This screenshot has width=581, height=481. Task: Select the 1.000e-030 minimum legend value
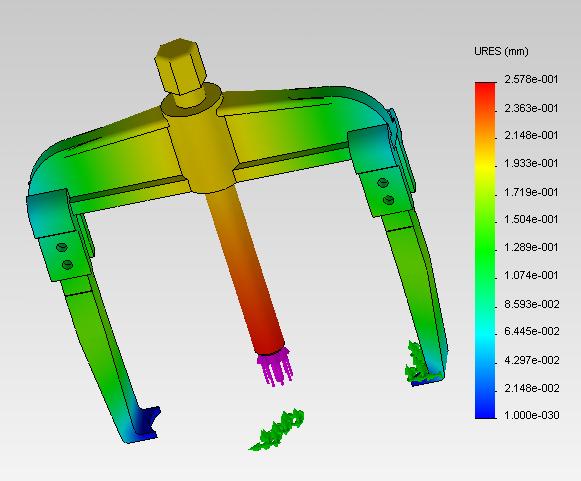[x=532, y=415]
